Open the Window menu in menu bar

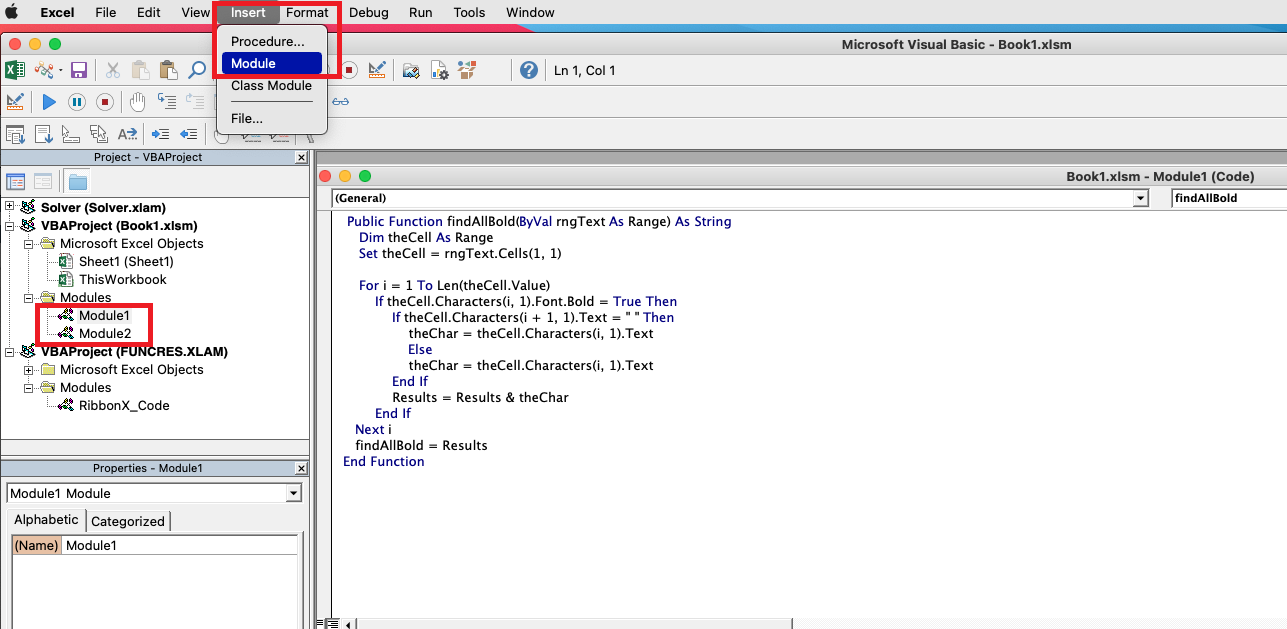[x=530, y=12]
